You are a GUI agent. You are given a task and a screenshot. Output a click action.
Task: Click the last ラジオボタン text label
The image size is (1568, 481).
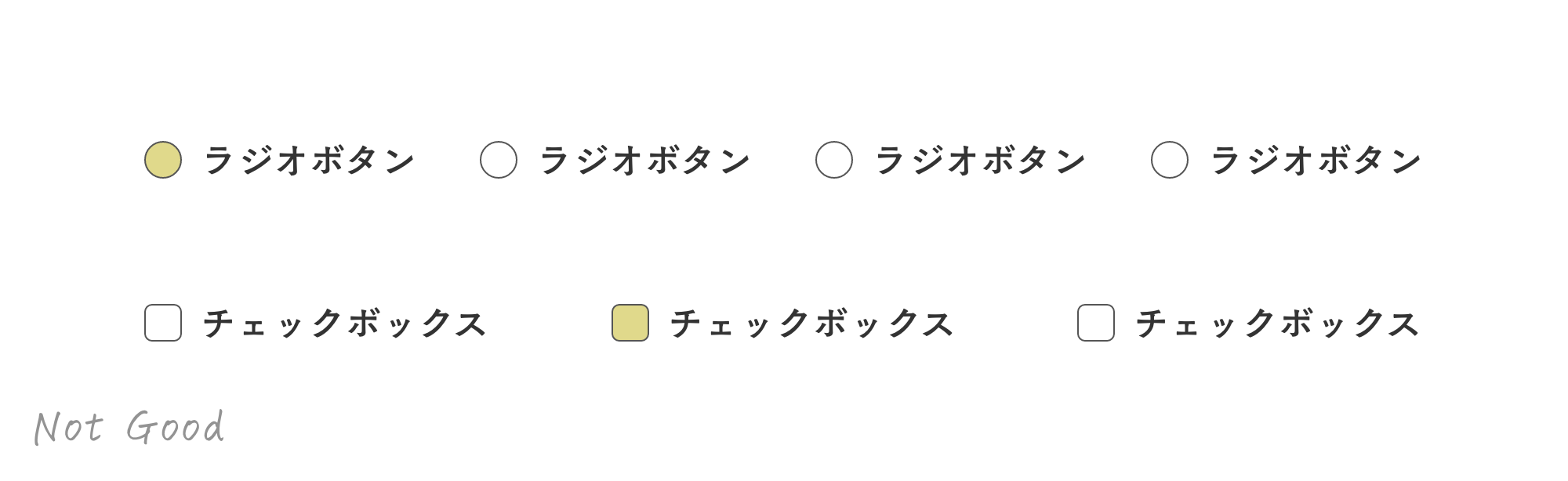coord(1316,161)
